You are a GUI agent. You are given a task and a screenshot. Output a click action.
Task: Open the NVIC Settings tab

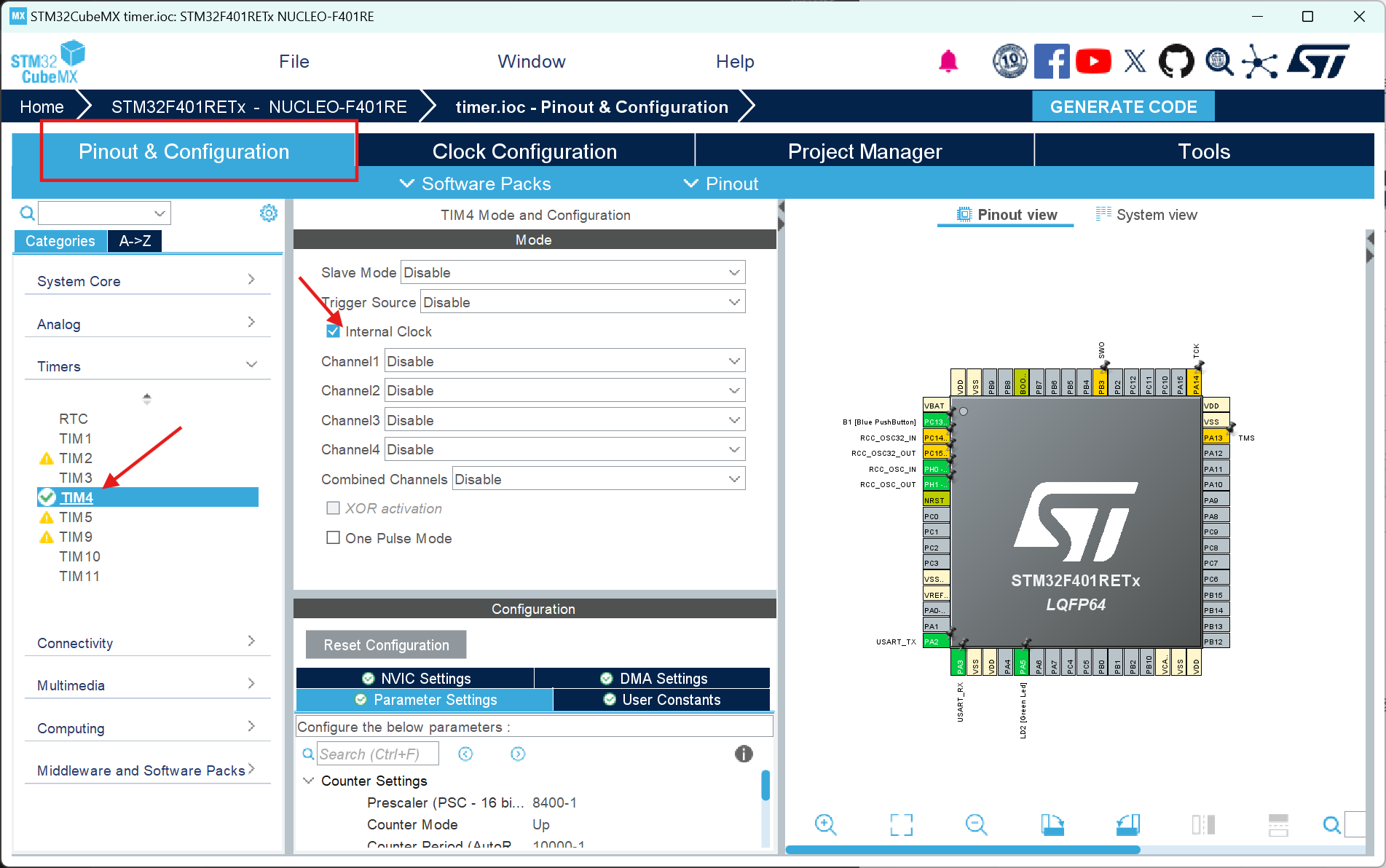click(x=416, y=679)
